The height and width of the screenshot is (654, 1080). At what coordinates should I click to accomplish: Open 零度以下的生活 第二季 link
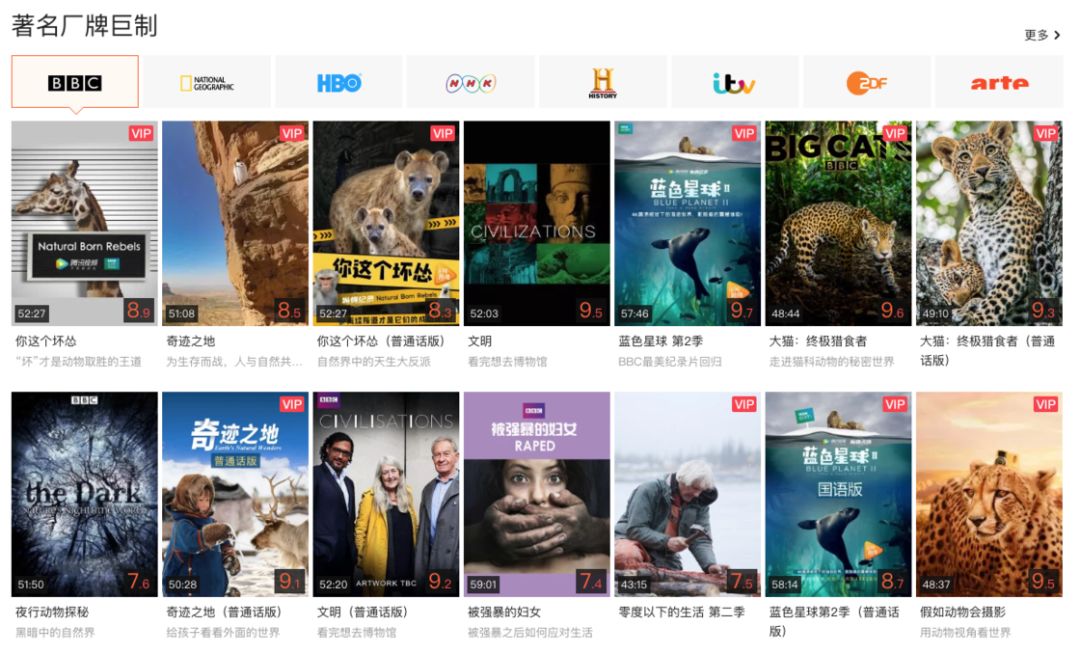click(681, 612)
